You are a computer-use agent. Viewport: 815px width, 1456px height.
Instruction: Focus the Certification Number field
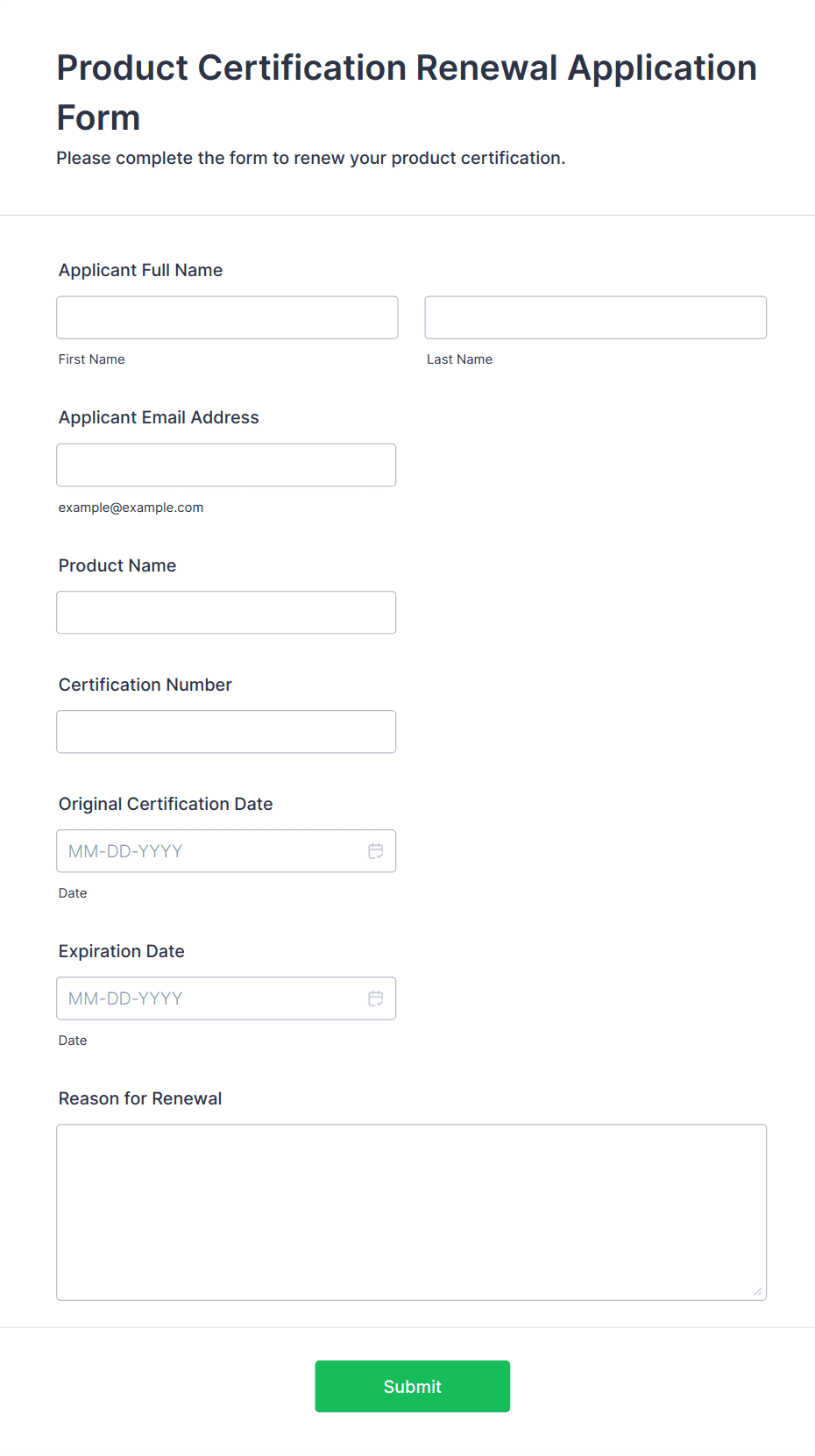(226, 732)
